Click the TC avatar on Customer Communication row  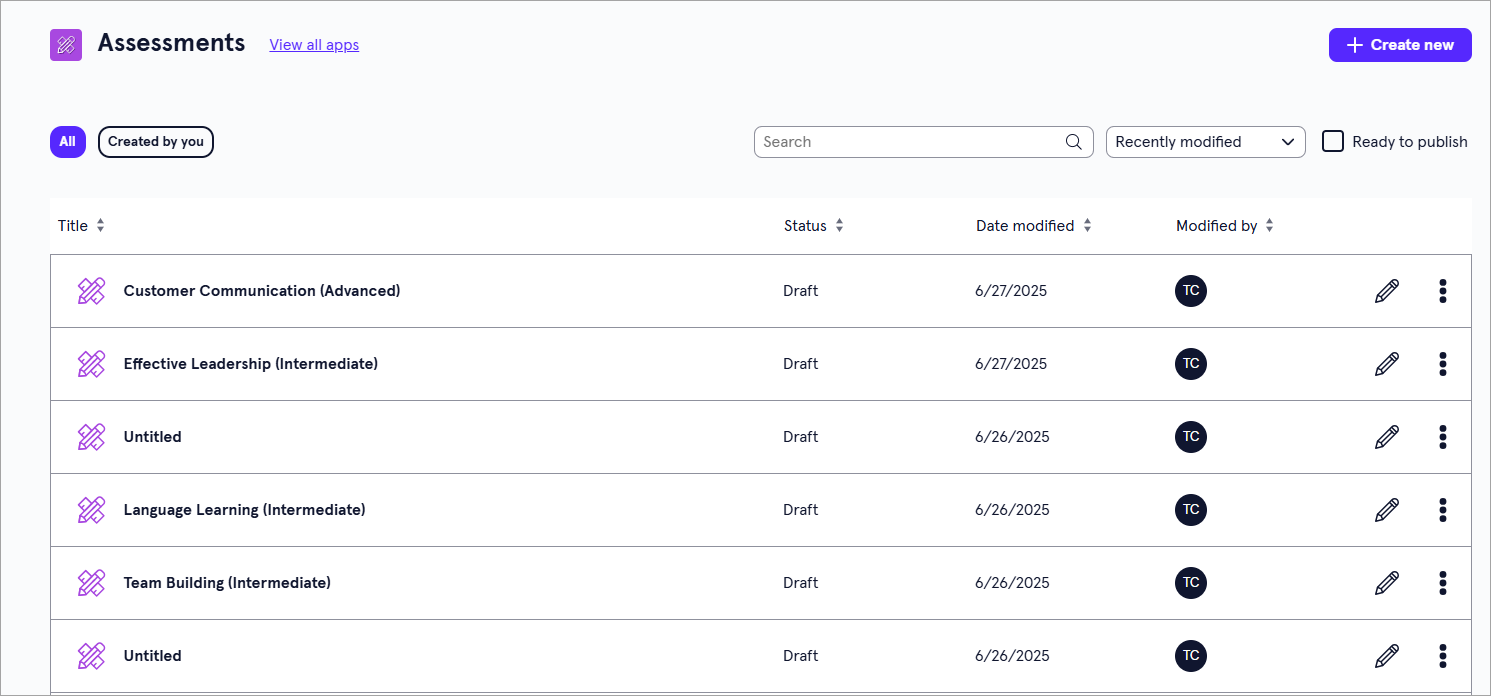coord(1190,291)
